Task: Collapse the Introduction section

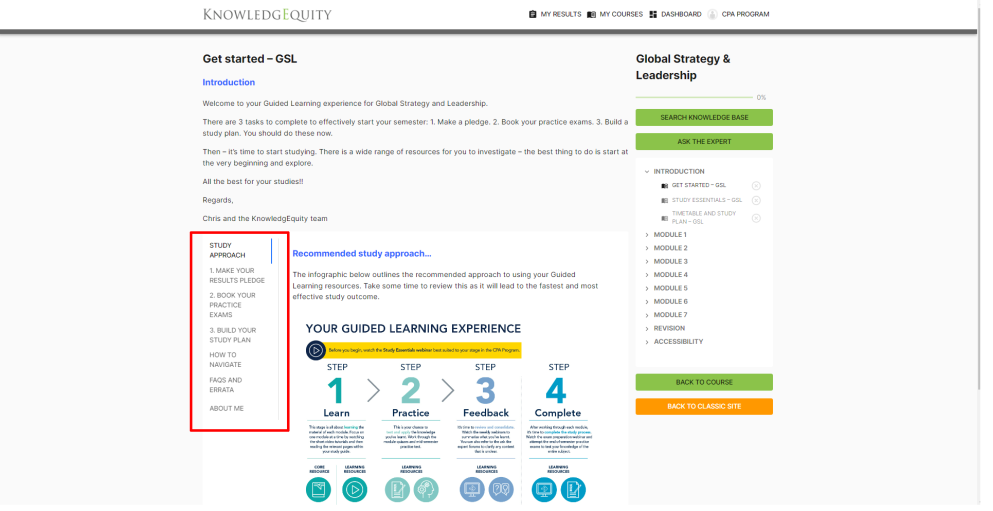Action: pyautogui.click(x=648, y=171)
